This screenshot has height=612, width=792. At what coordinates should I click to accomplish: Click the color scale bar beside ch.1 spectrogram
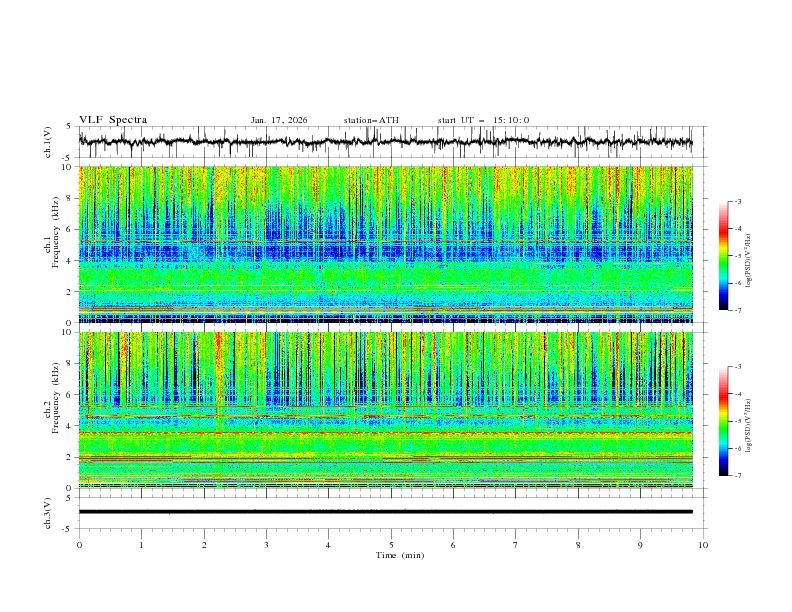(x=723, y=256)
